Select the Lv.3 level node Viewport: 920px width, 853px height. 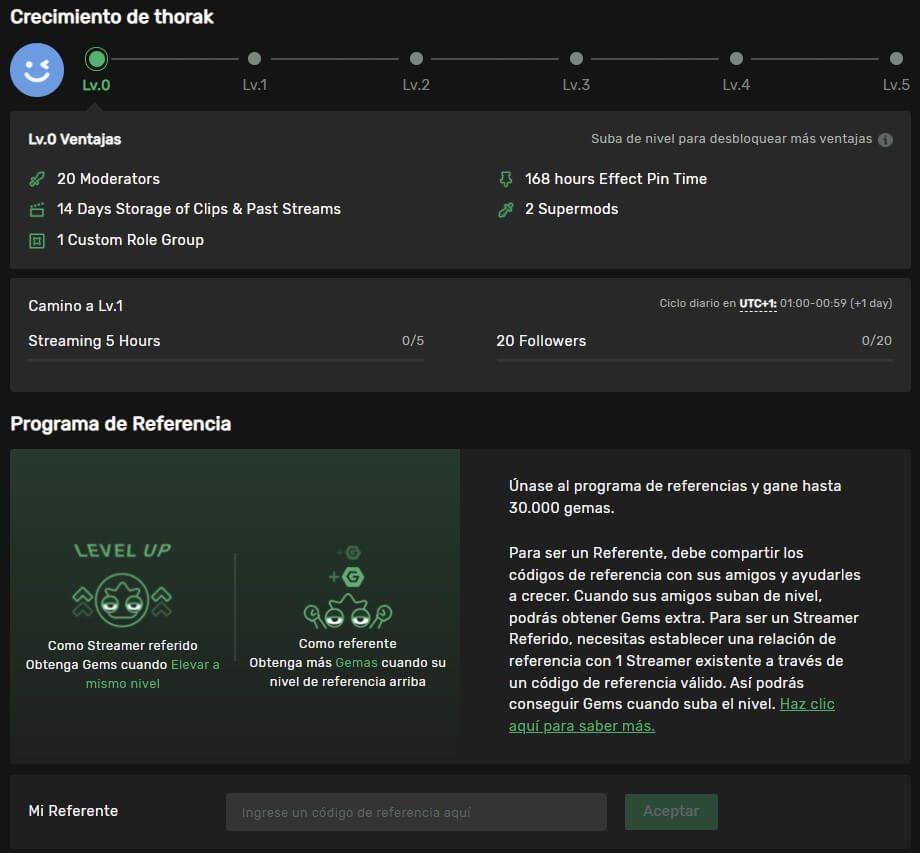pos(576,58)
